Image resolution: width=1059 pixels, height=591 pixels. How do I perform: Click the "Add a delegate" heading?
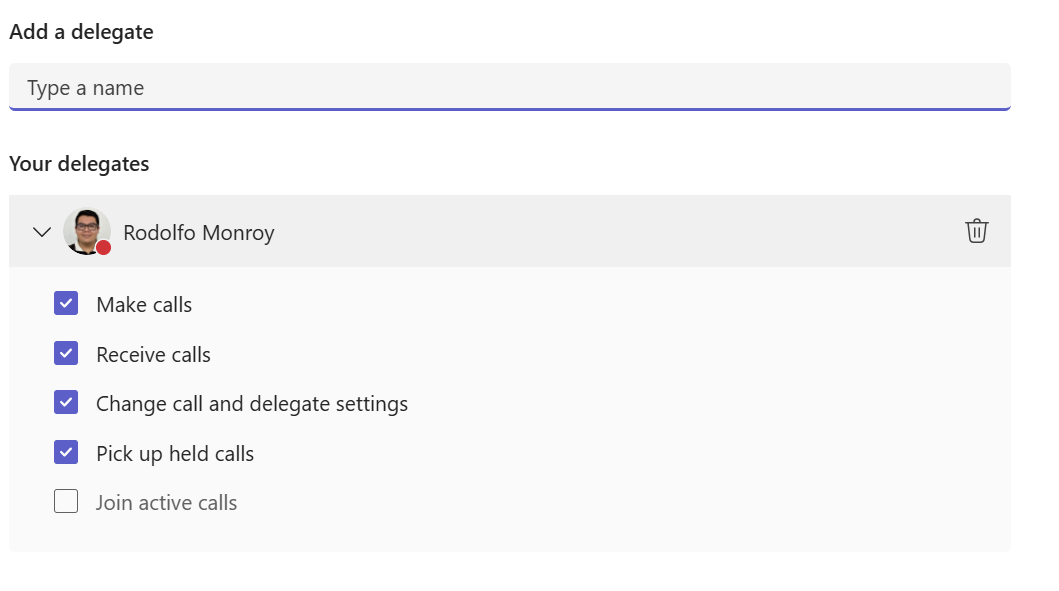(x=81, y=32)
